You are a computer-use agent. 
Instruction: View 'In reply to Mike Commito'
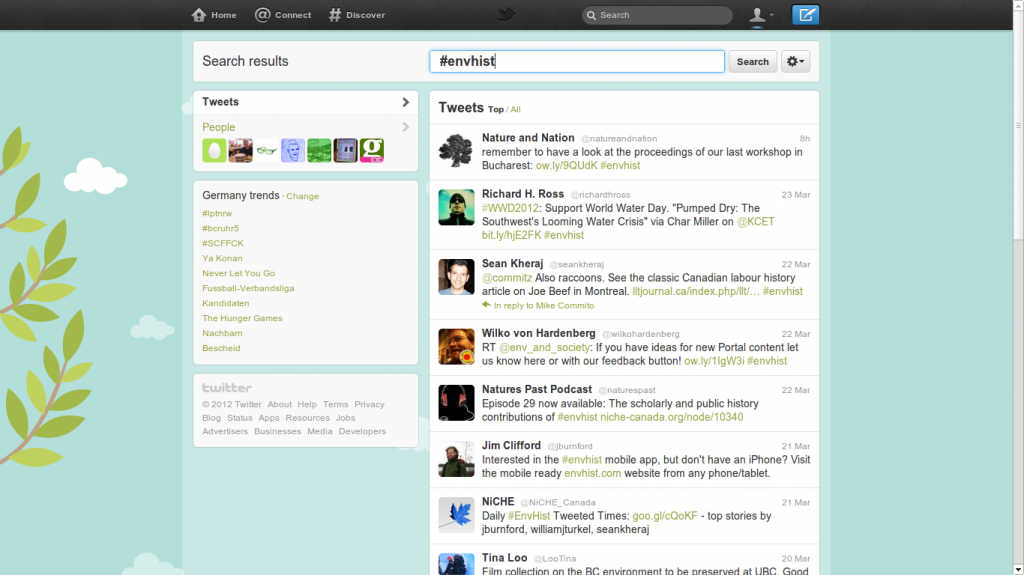538,305
